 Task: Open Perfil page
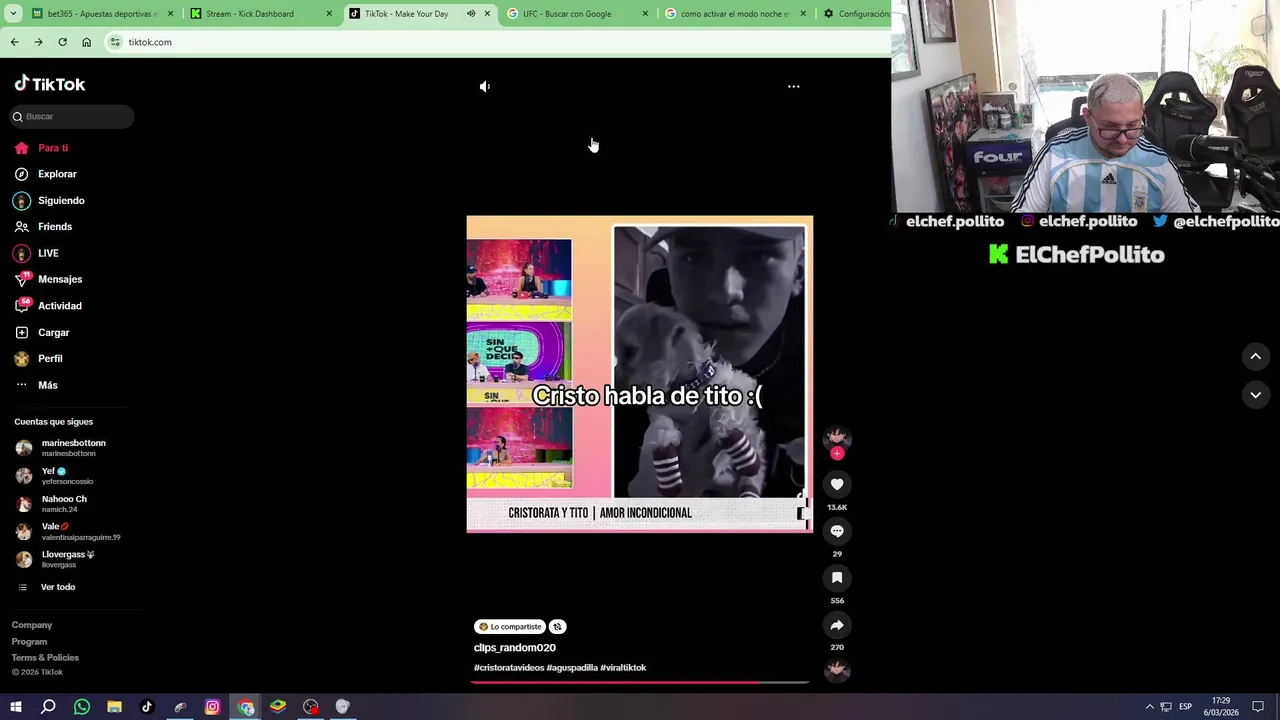50,358
